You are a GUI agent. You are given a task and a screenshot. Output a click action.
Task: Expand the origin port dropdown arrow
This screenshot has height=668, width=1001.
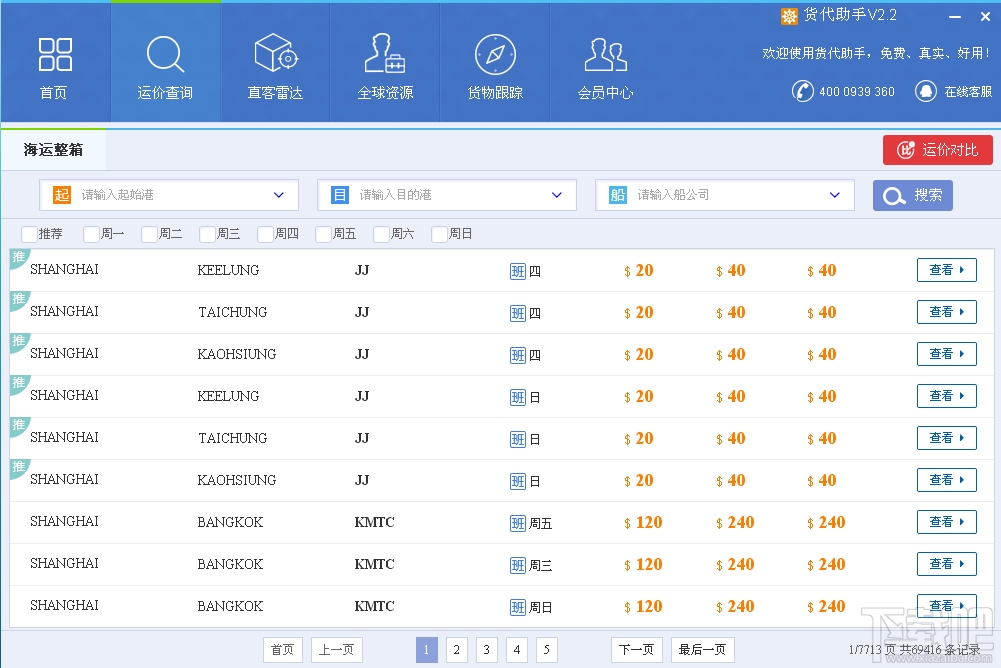coord(278,195)
